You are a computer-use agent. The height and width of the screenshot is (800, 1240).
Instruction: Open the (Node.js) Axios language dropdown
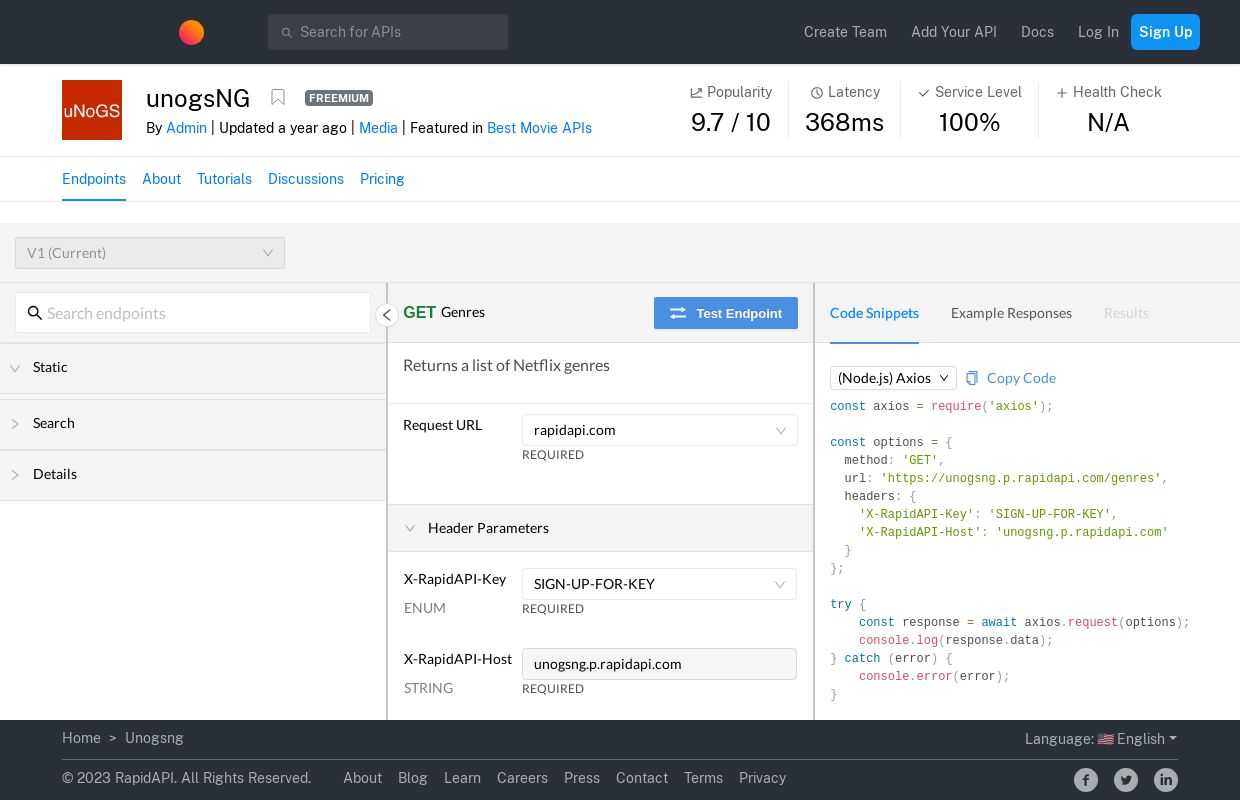(893, 378)
